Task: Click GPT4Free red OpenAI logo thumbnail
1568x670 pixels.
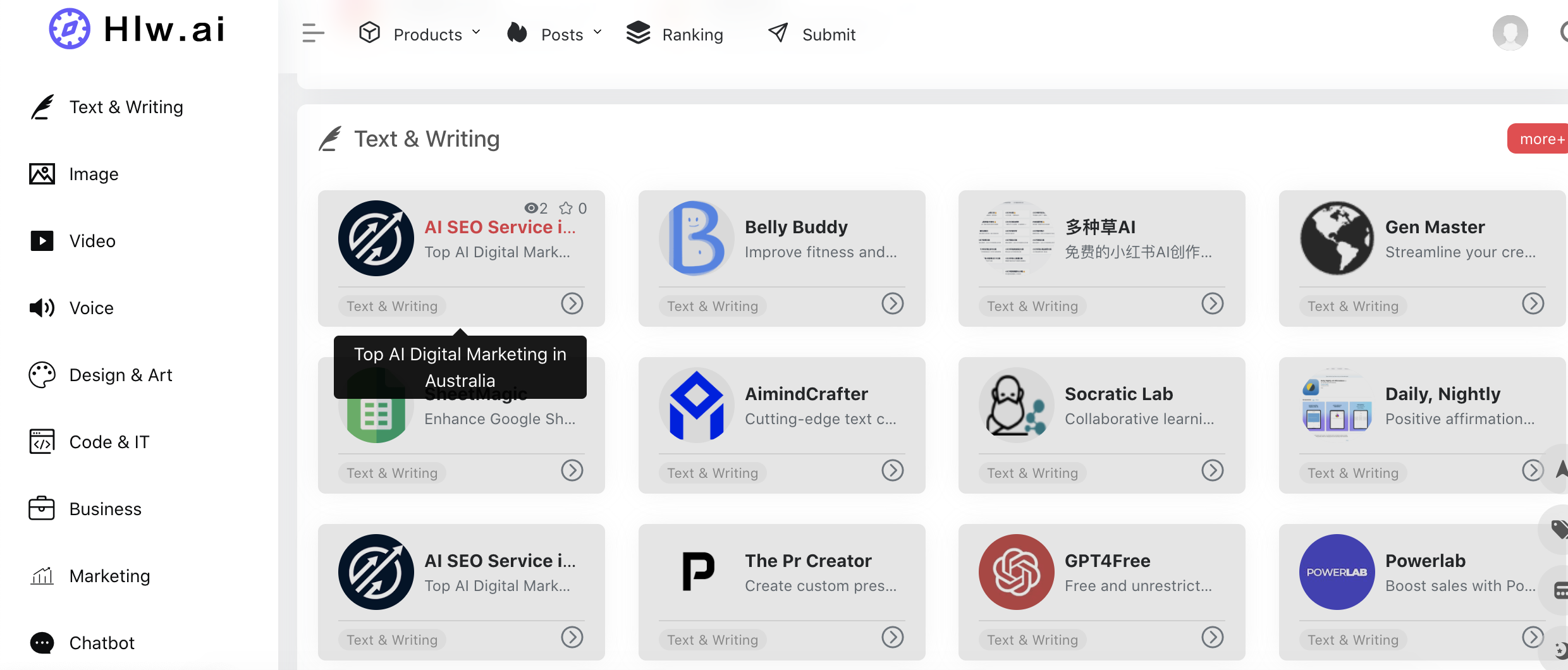Action: point(1017,572)
